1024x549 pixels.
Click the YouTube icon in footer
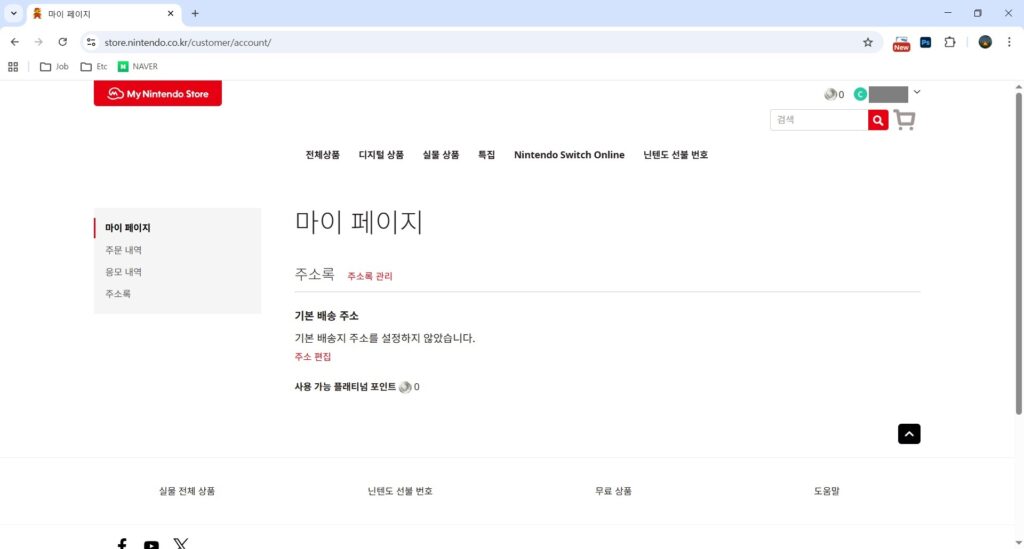[151, 545]
